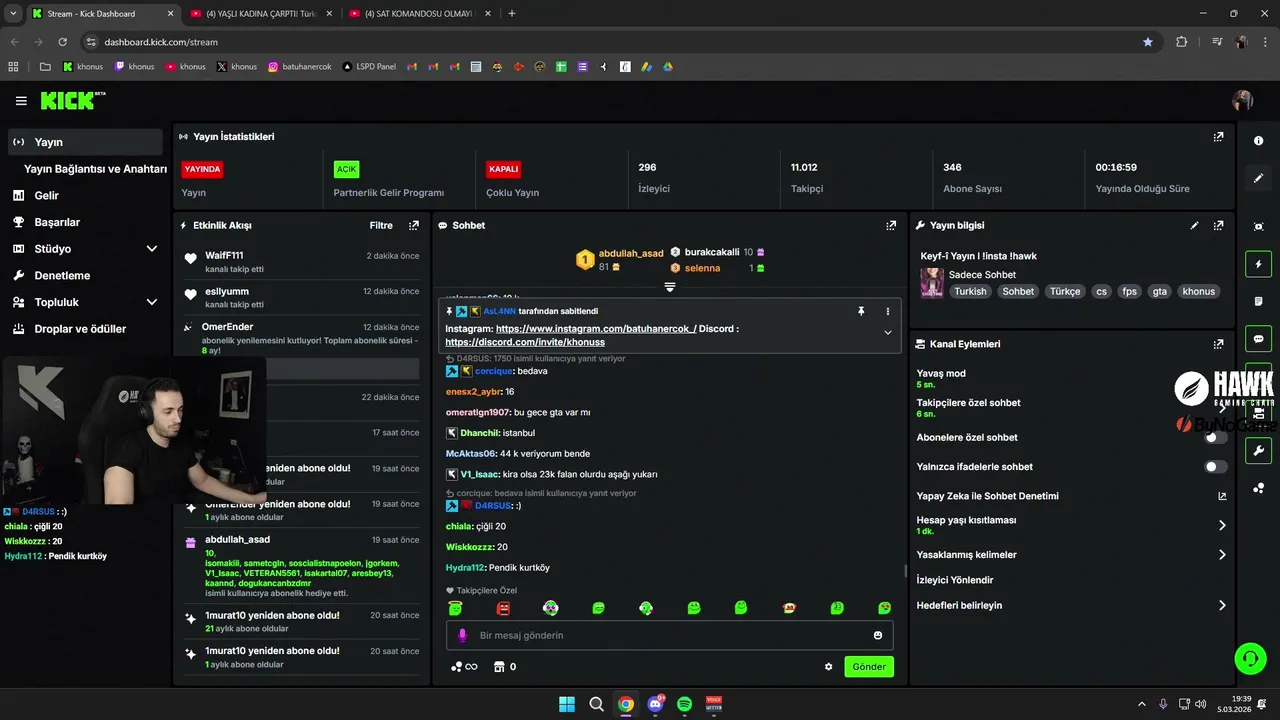
Task: Click the chat bubble icon in right sidebar
Action: [1258, 338]
